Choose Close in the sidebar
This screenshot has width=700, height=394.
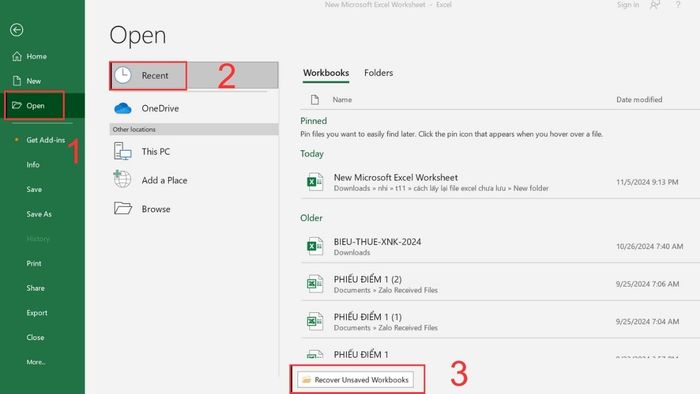click(35, 337)
